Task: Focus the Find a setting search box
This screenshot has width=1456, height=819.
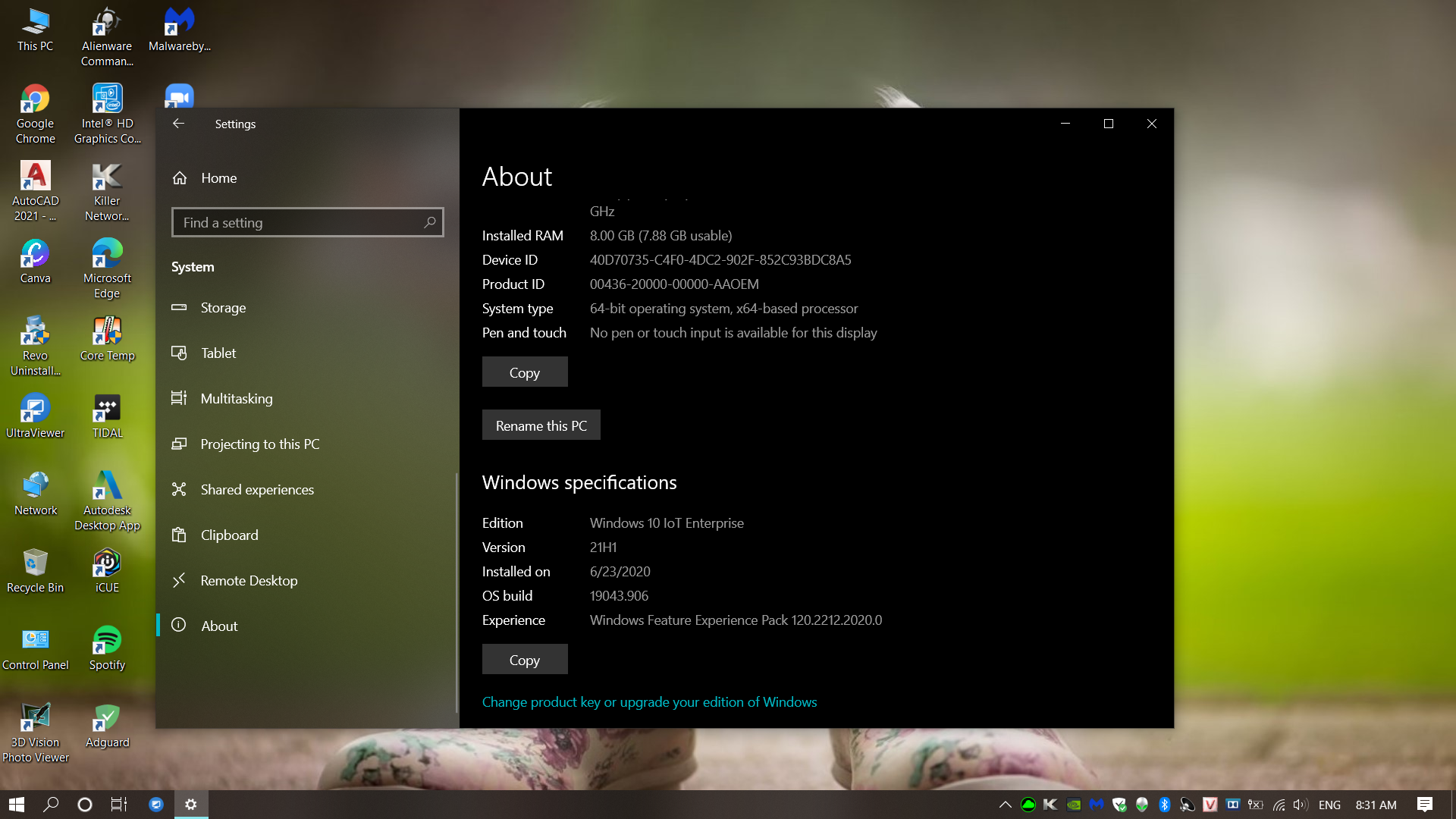Action: [x=307, y=222]
